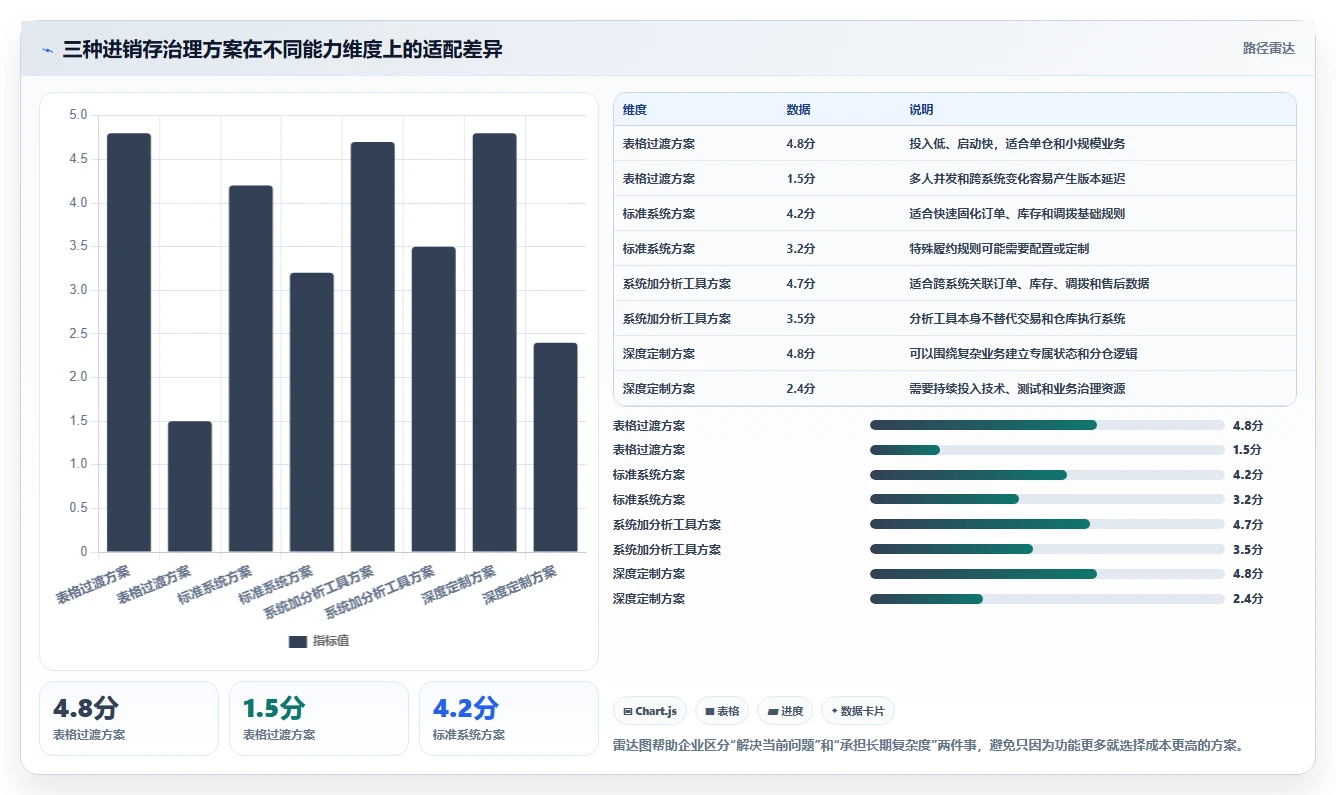The height and width of the screenshot is (795, 1336).
Task: Select the Chart.js chip
Action: click(x=650, y=711)
